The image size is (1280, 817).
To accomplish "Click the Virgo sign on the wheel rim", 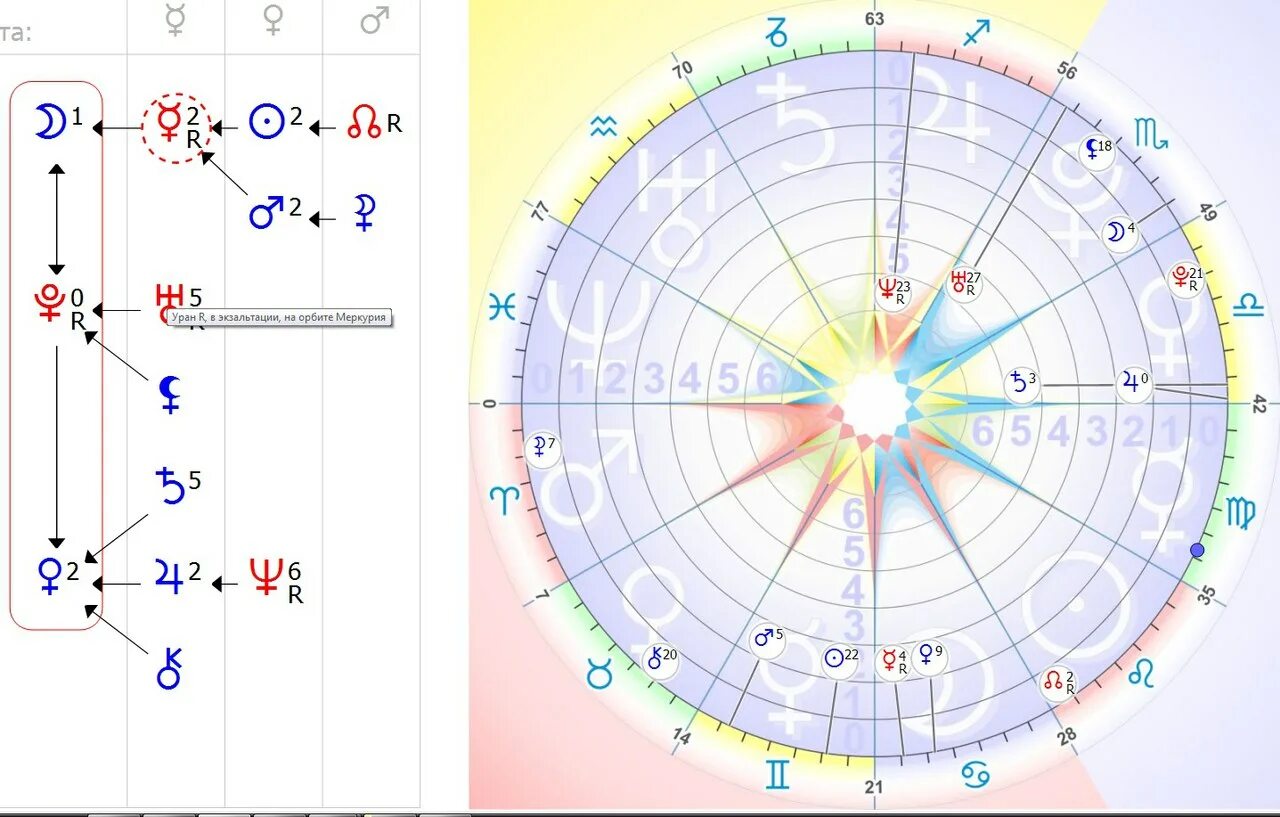I will (1242, 513).
